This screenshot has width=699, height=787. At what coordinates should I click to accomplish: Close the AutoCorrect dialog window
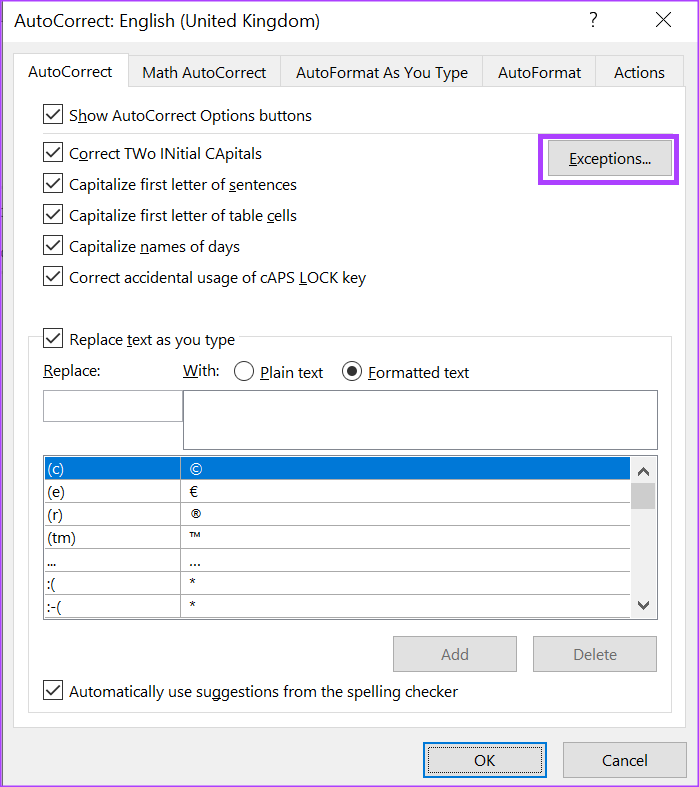tap(663, 21)
